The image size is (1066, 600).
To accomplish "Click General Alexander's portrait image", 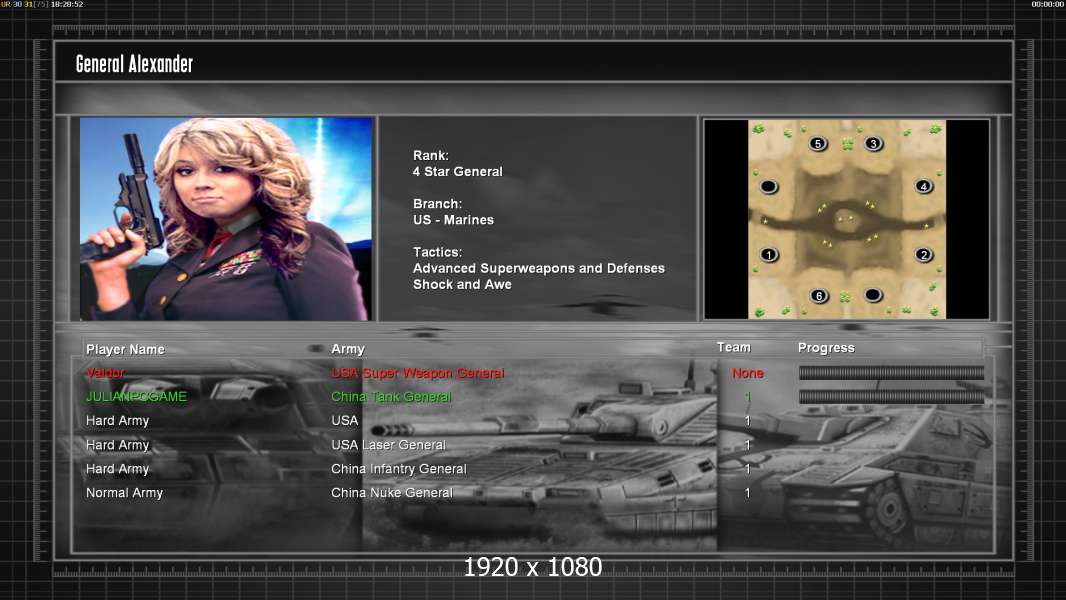I will (x=226, y=219).
